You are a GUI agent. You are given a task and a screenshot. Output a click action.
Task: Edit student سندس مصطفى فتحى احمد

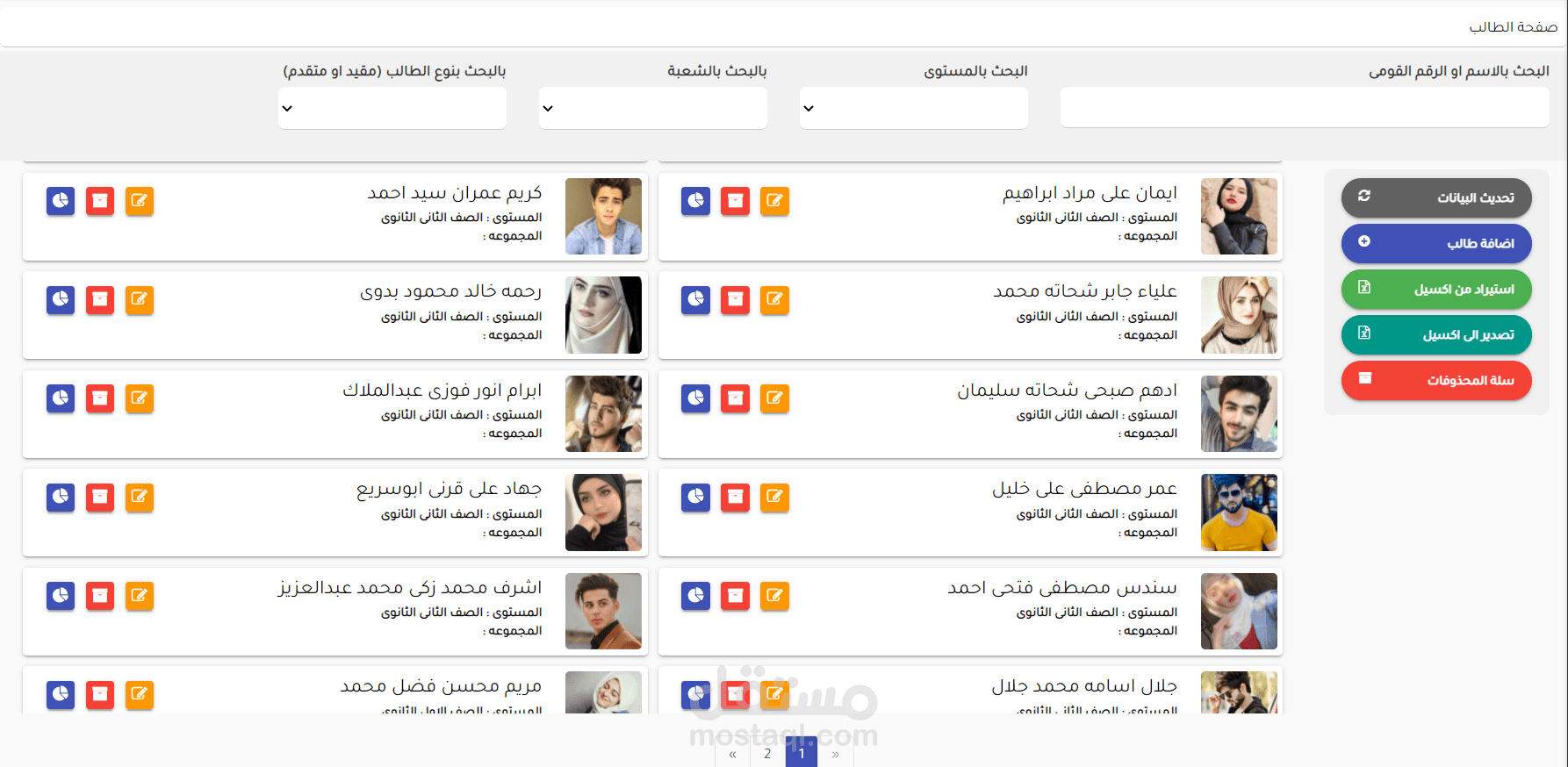pyautogui.click(x=774, y=596)
